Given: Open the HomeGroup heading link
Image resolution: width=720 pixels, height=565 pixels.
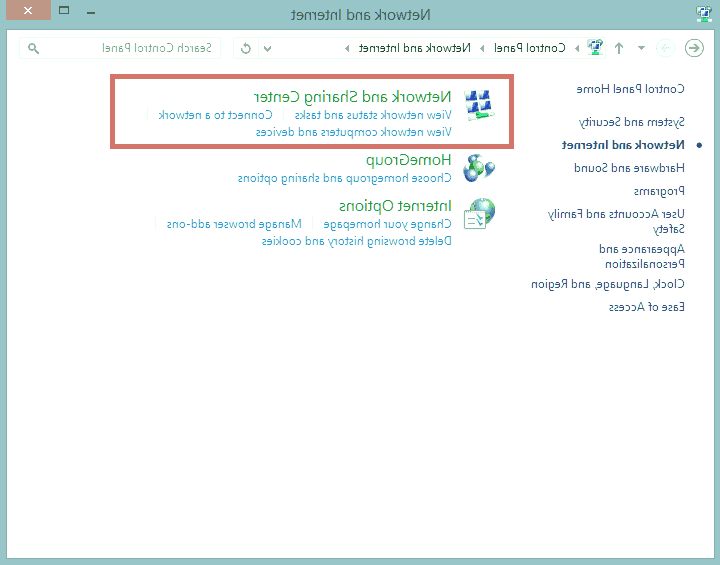Looking at the screenshot, I should click(x=409, y=160).
